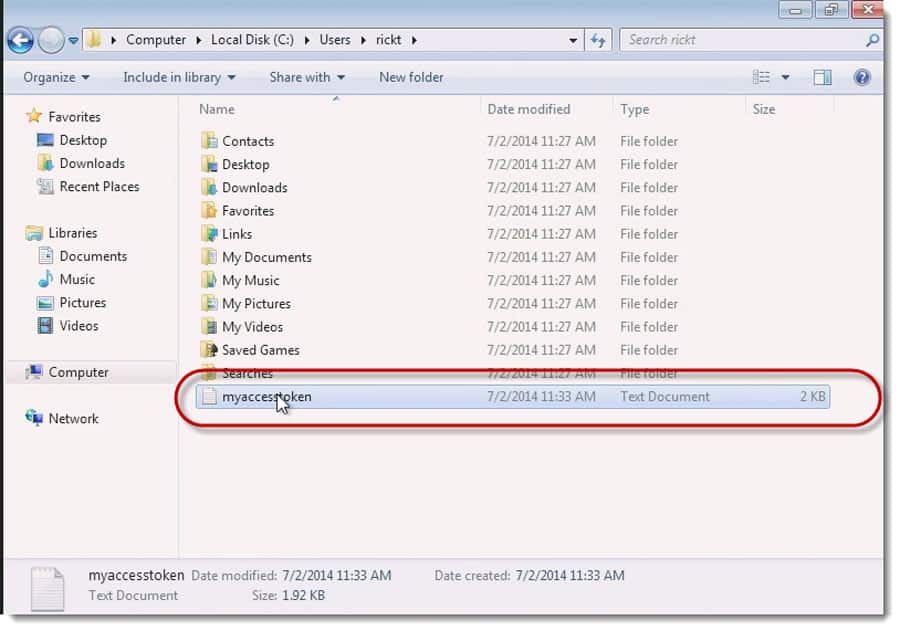Select the Pictures library in sidebar
Image resolution: width=900 pixels, height=631 pixels.
83,302
